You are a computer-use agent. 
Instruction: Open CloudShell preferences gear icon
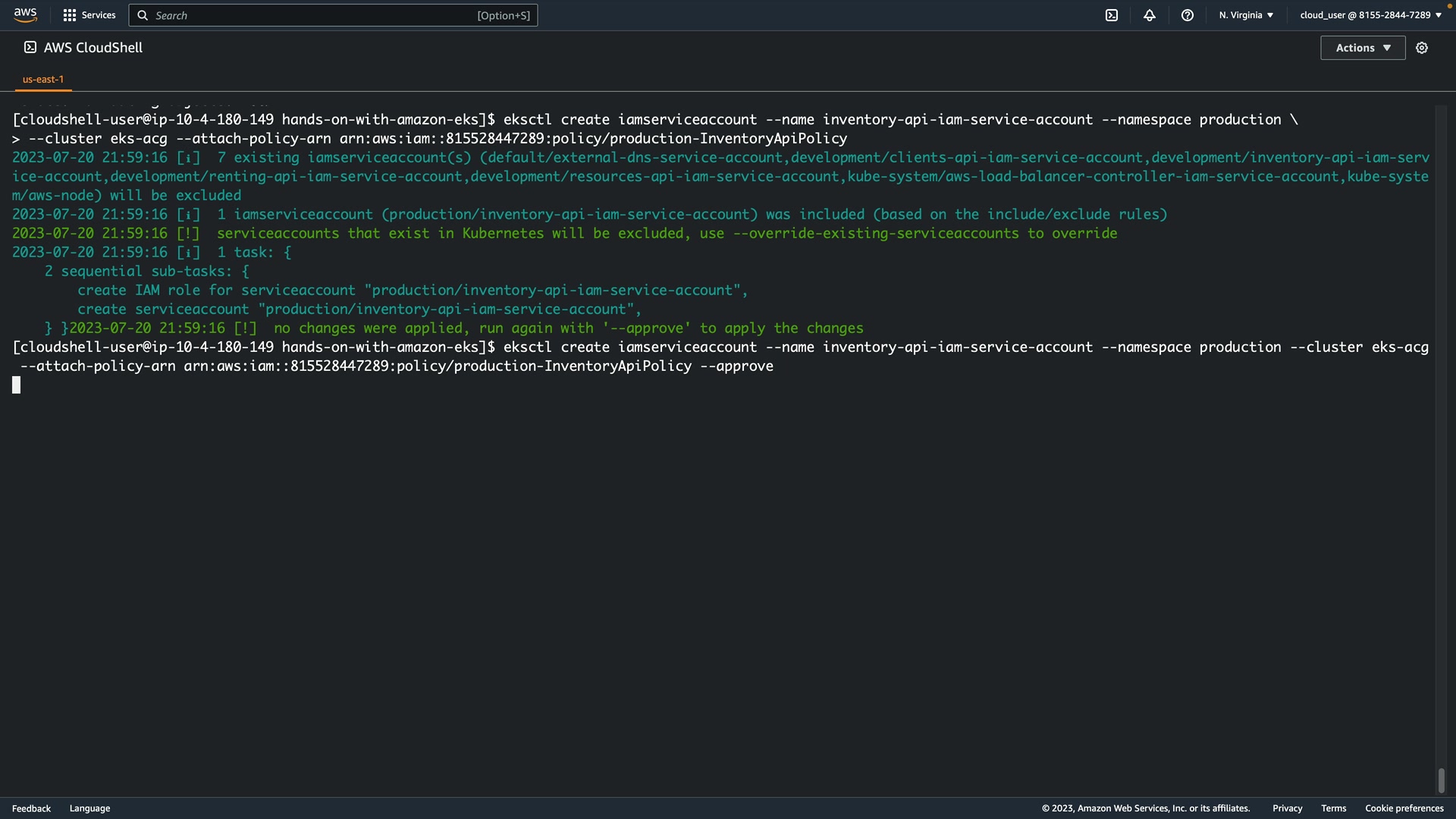point(1422,48)
